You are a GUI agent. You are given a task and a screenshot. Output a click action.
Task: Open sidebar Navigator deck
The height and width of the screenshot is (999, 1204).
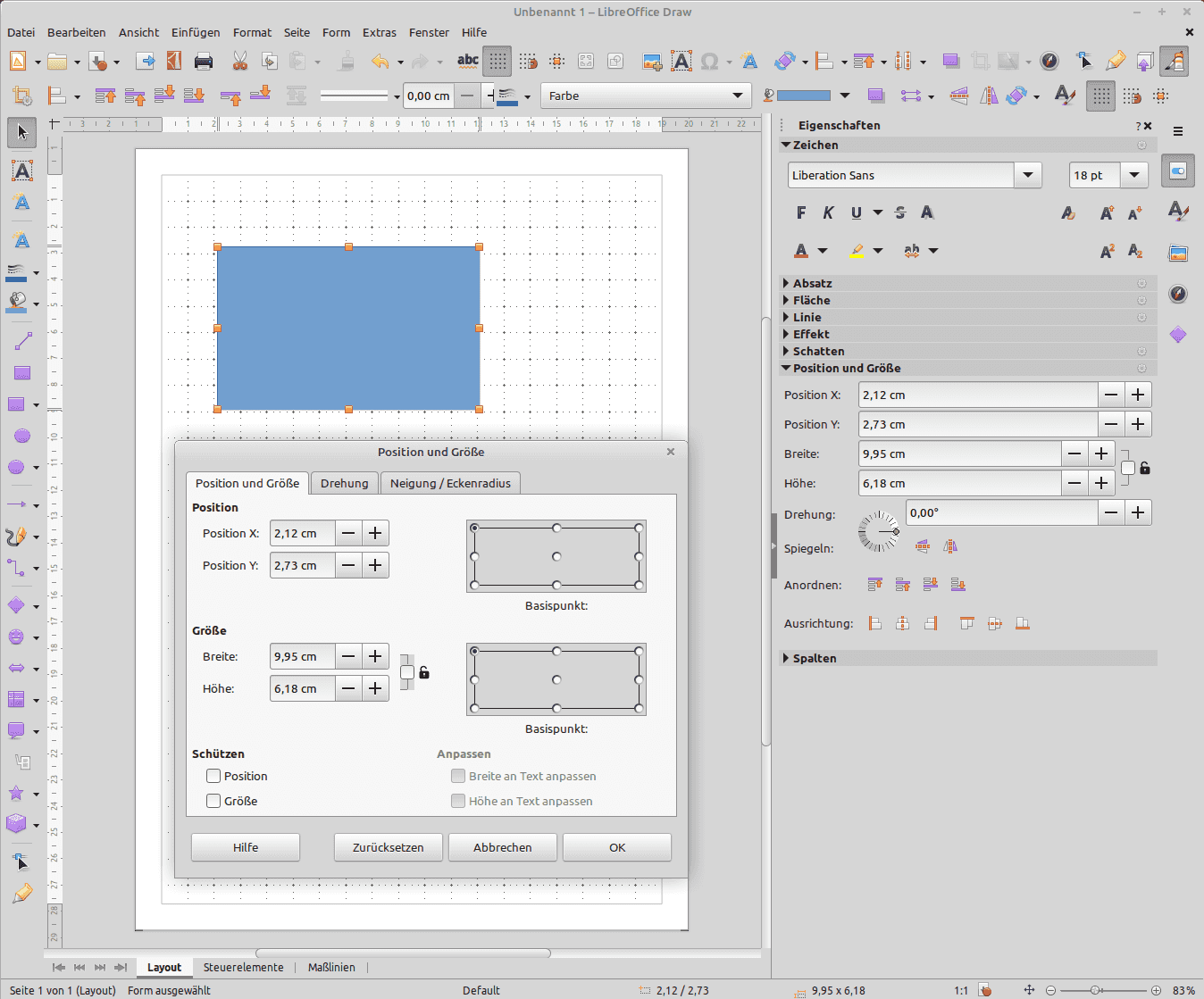[x=1178, y=294]
